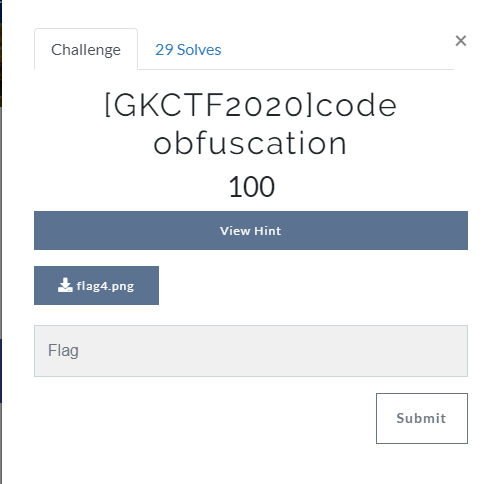Open the View Hint button
493x484 pixels.
tap(251, 230)
